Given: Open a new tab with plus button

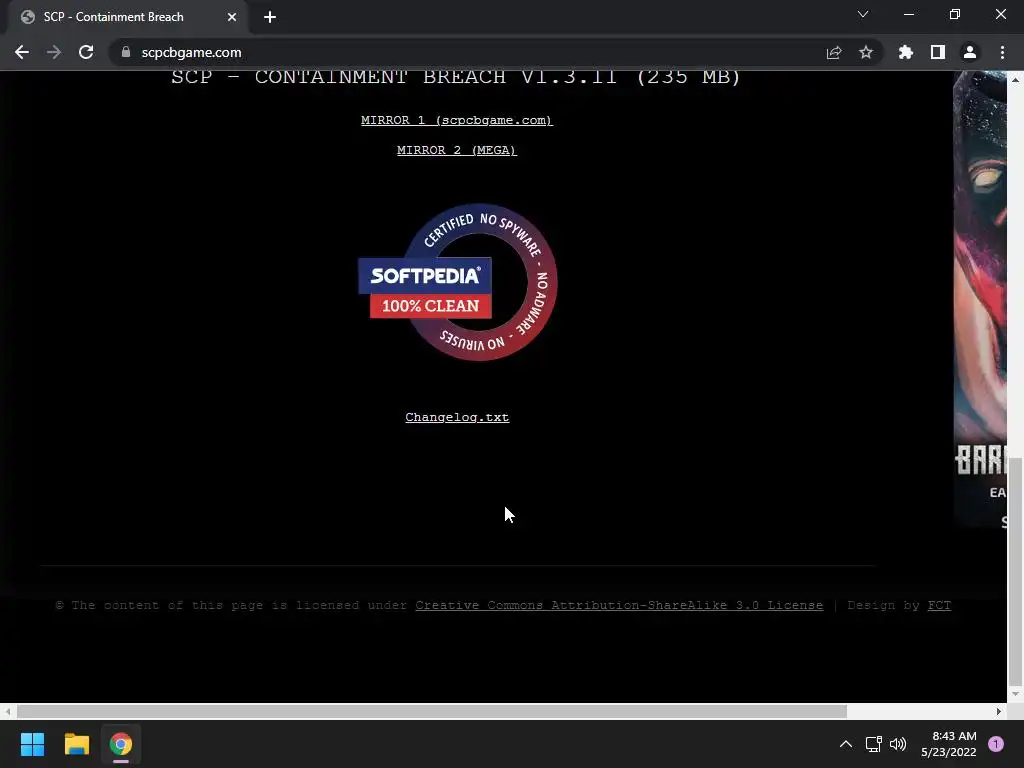Looking at the screenshot, I should (x=270, y=17).
